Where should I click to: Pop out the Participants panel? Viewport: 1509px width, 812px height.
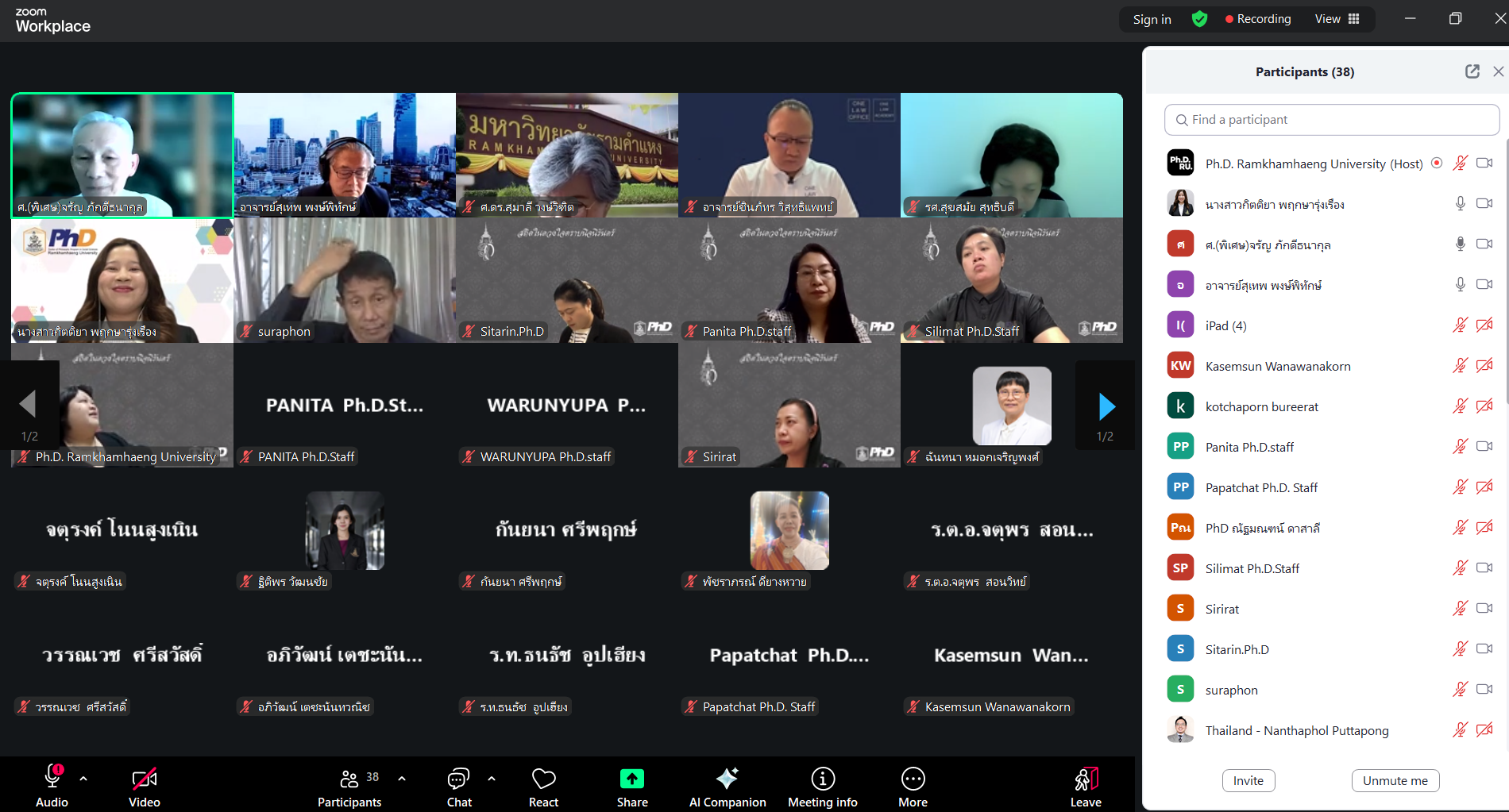pyautogui.click(x=1472, y=71)
